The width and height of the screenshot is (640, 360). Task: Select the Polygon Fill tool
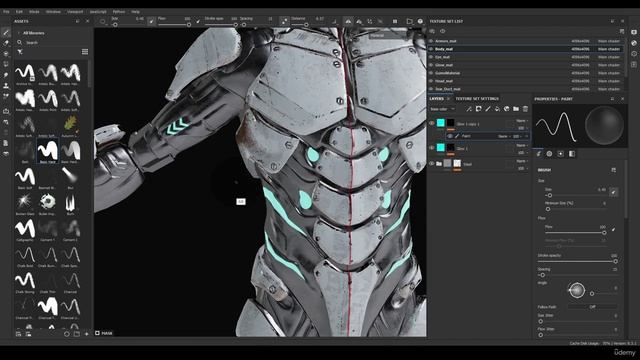(6, 64)
